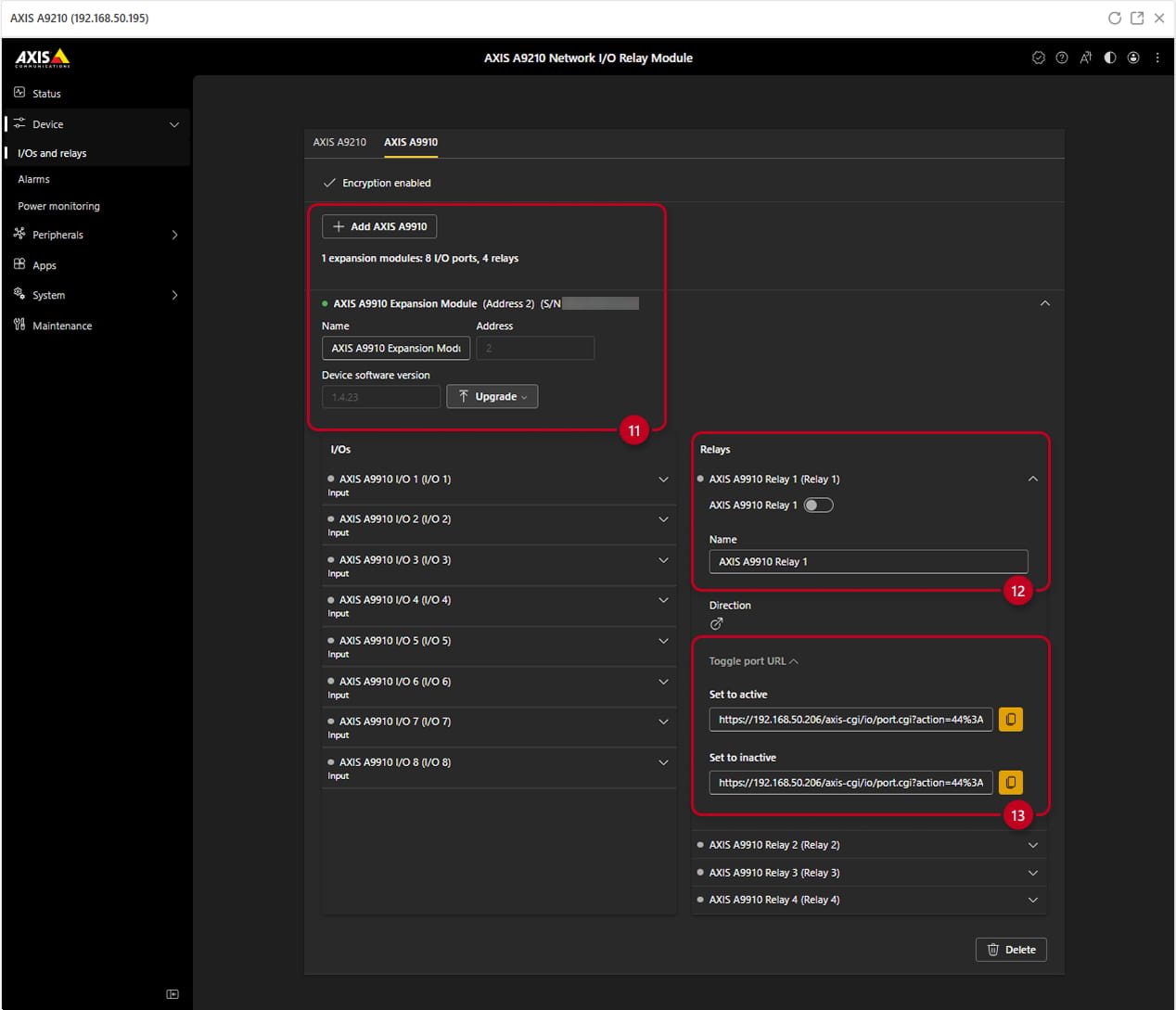Viewport: 1176px width, 1010px height.
Task: Click the 'Encryption enabled' text
Action: 387,183
